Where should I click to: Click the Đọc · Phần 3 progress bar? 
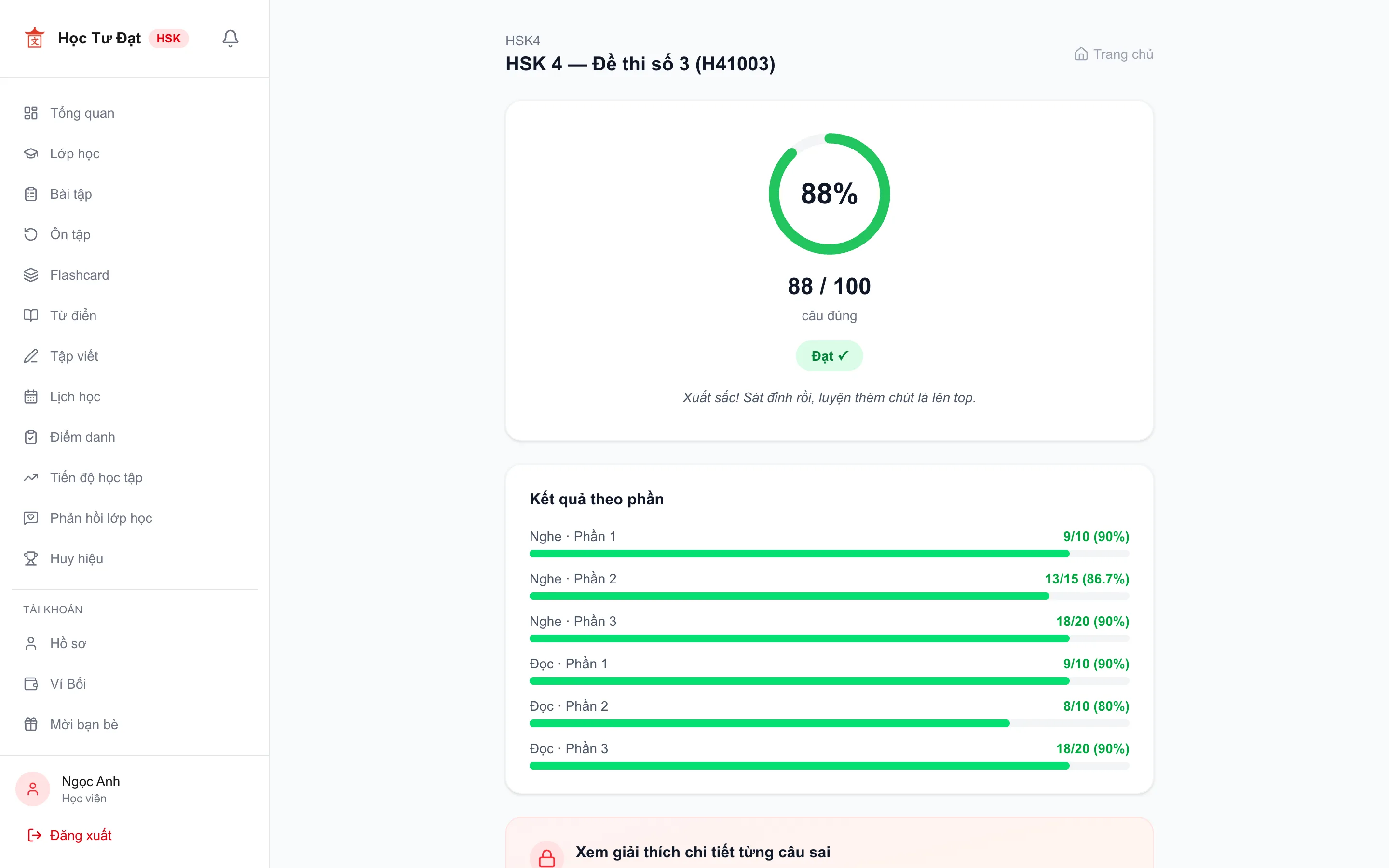coord(830,766)
